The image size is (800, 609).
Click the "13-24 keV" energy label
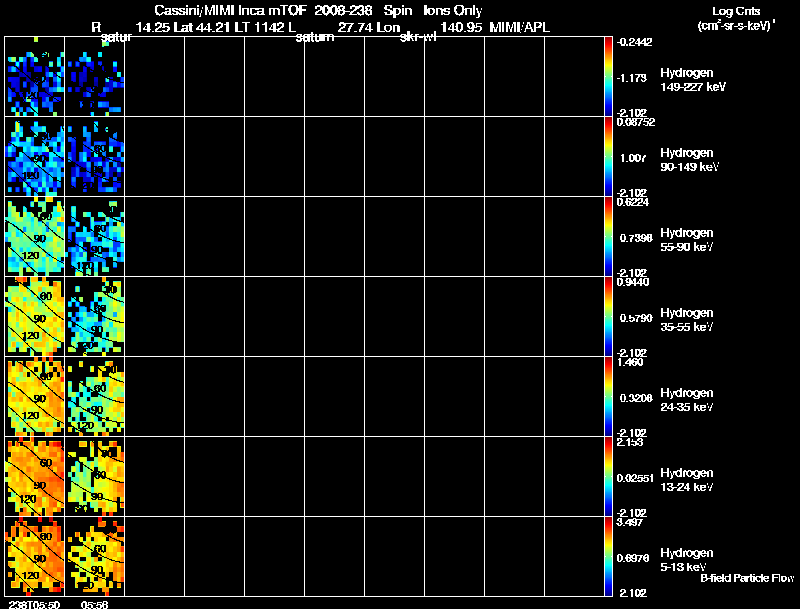tap(687, 487)
